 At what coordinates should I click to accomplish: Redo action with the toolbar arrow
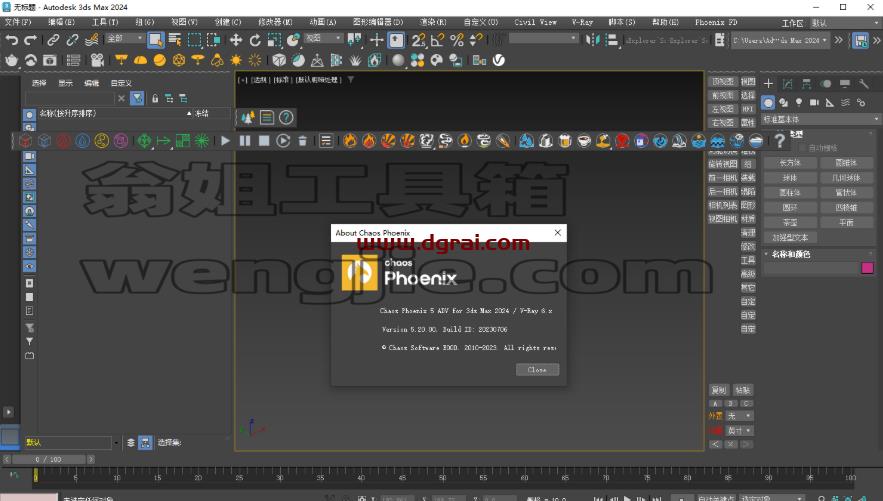pos(30,40)
